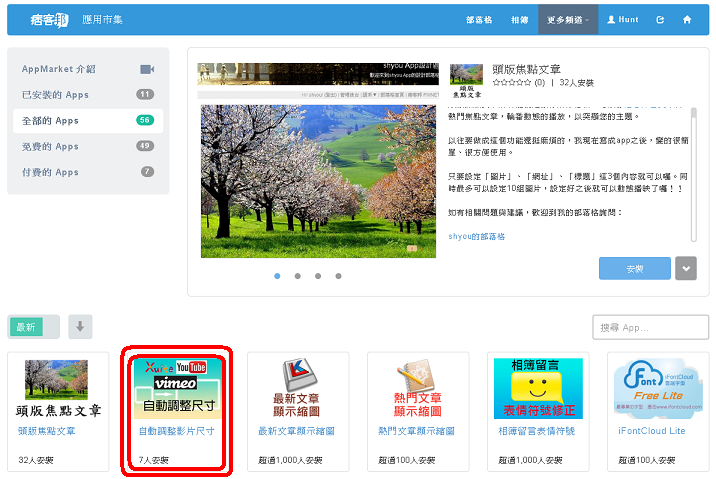This screenshot has height=479, width=716.
Task: Click the 最新文章顯示縮圖 app icon
Action: (x=297, y=389)
